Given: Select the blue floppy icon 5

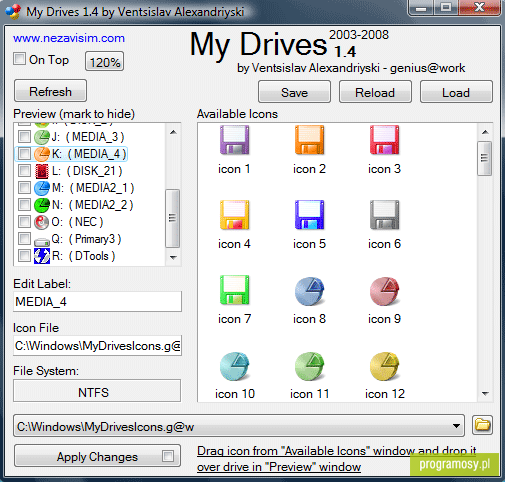Looking at the screenshot, I should [309, 215].
